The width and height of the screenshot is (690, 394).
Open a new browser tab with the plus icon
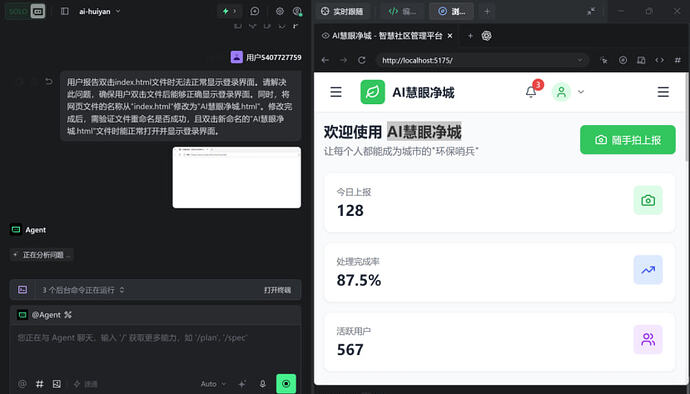(x=470, y=36)
